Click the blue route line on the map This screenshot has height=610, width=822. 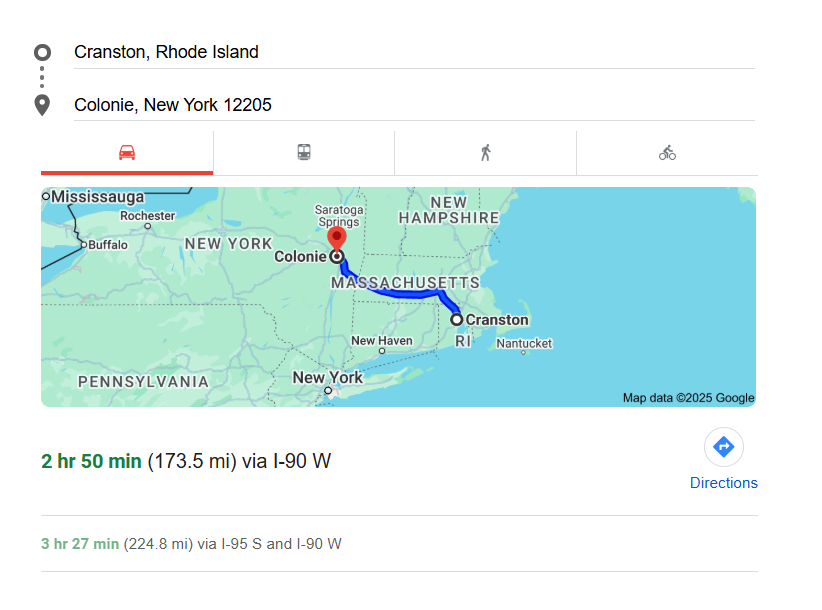(x=400, y=293)
